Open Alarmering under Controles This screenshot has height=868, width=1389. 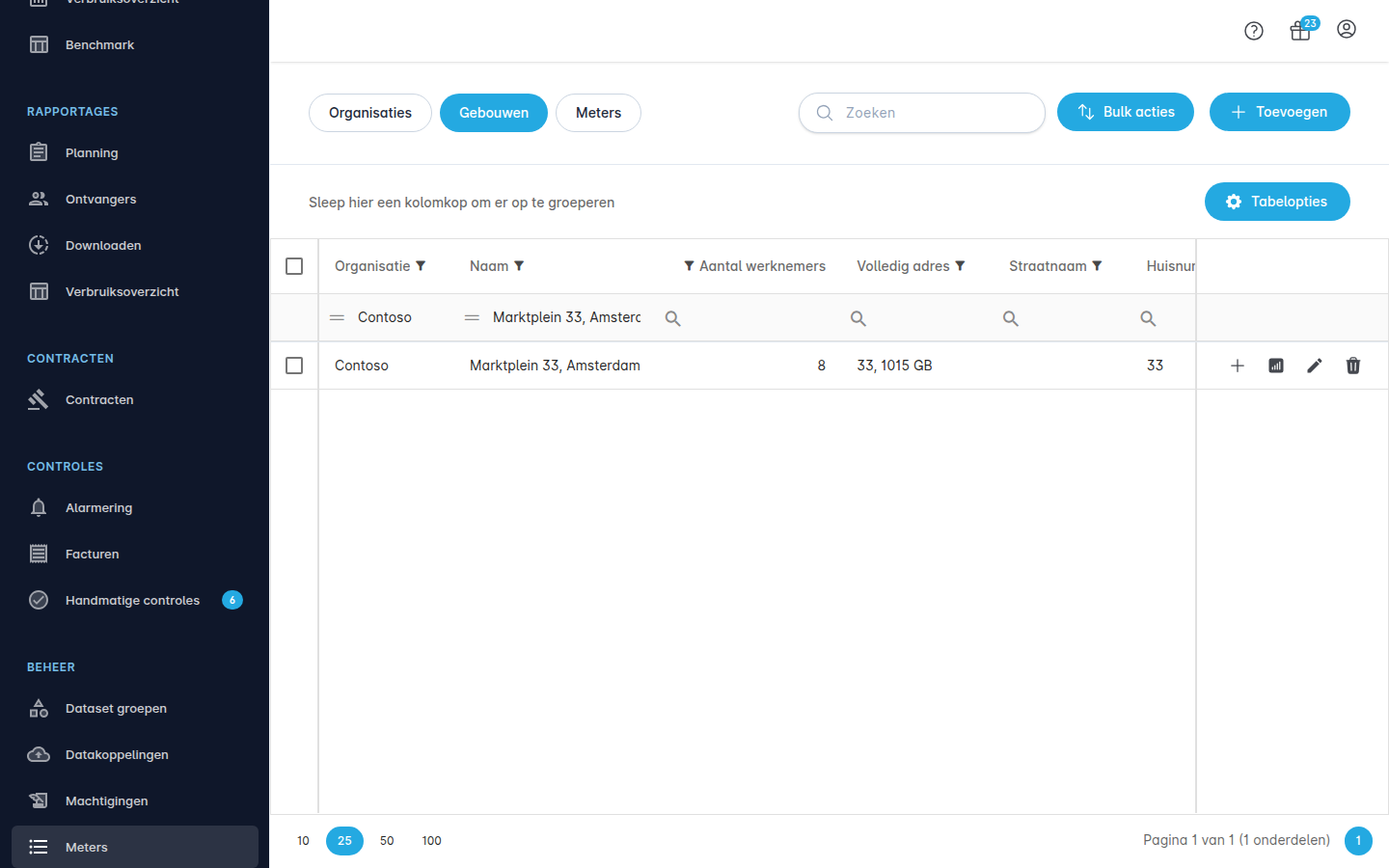point(135,507)
